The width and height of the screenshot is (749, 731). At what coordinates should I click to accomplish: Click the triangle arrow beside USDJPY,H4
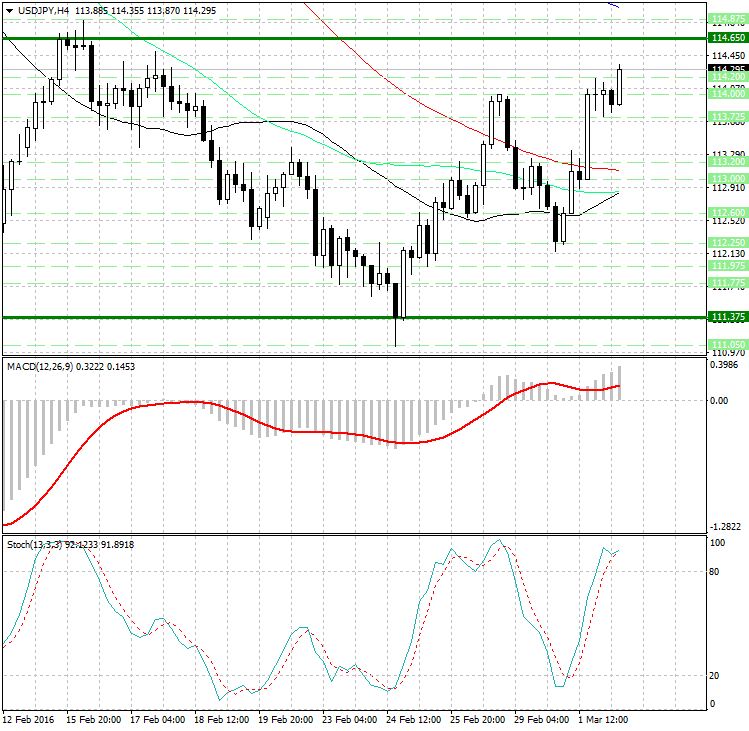click(x=8, y=10)
